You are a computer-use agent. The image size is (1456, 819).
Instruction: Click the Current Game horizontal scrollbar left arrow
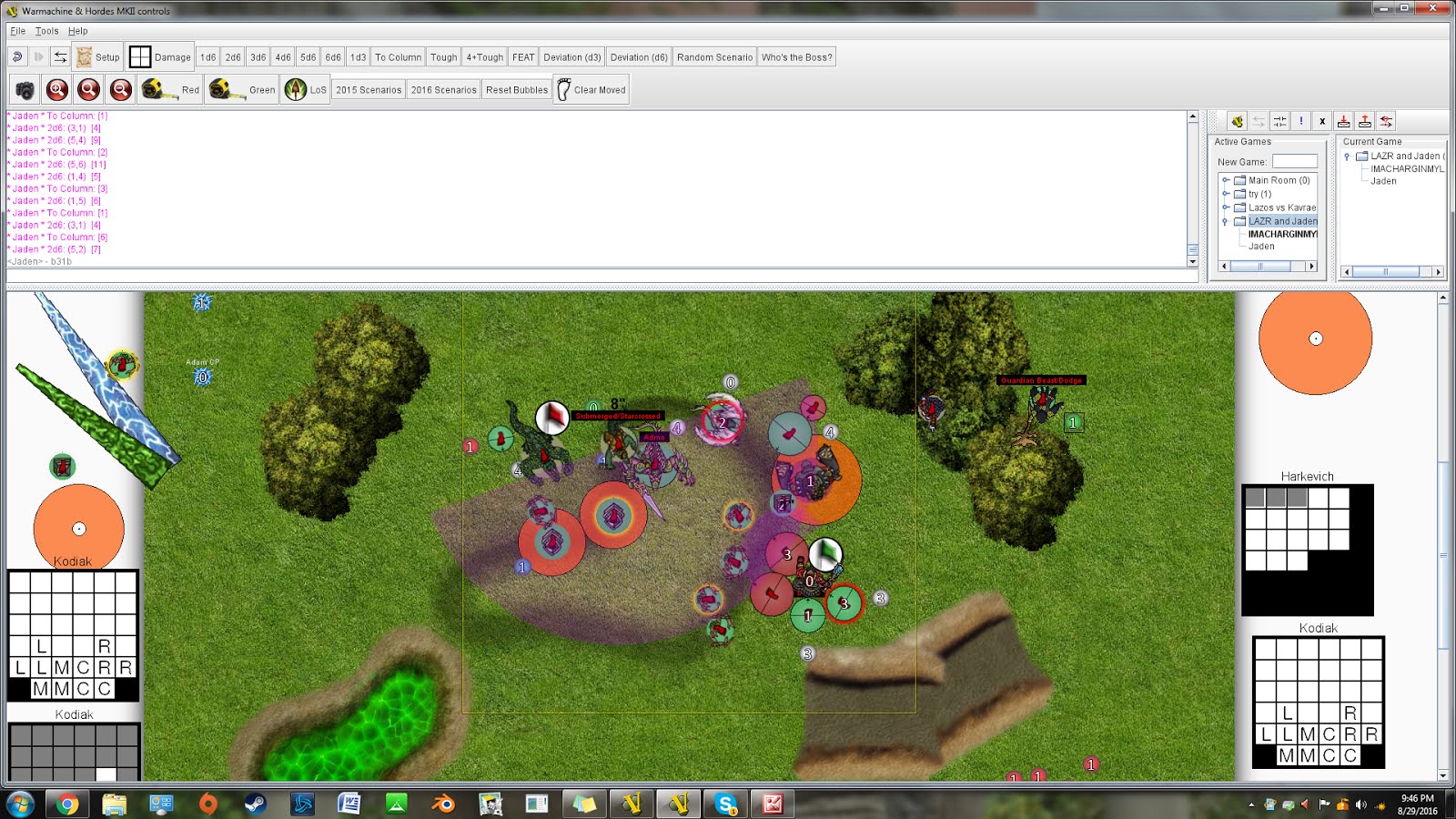coord(1347,272)
